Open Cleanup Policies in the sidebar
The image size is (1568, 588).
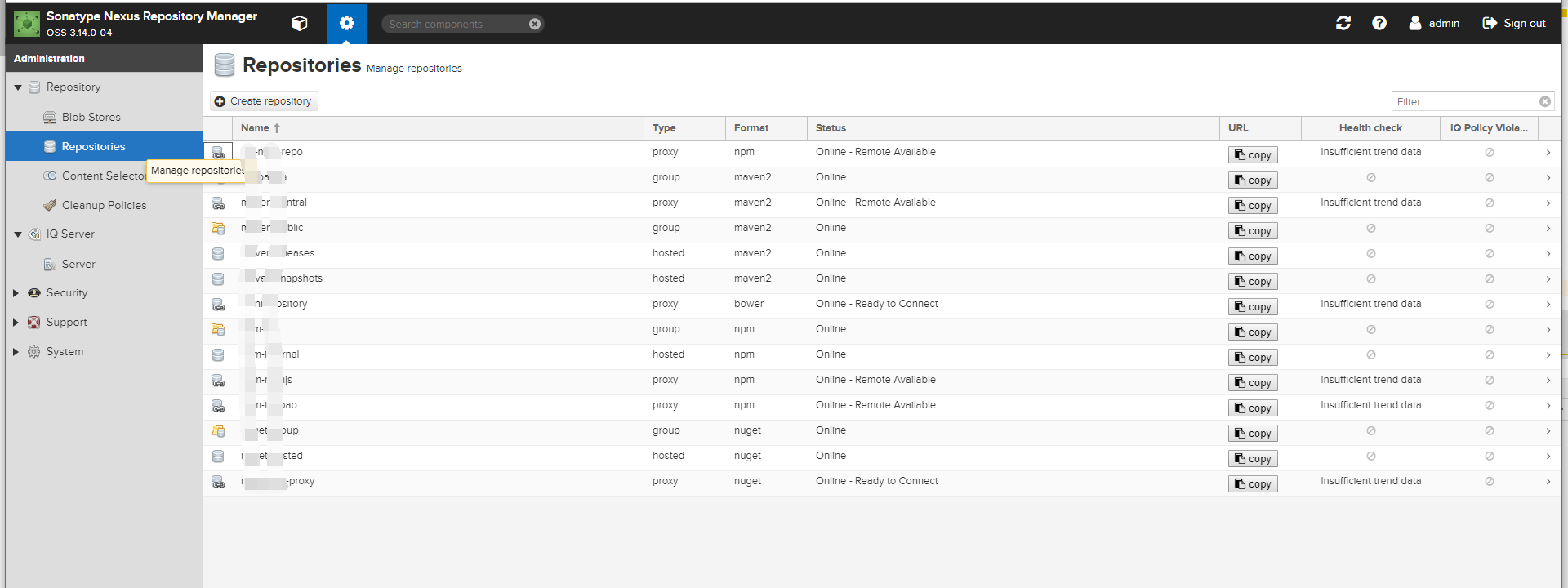coord(105,205)
